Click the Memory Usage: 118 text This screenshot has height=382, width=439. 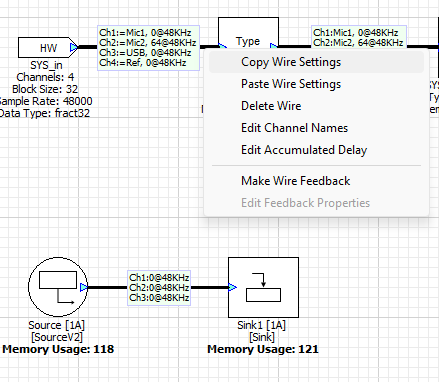coord(58,349)
